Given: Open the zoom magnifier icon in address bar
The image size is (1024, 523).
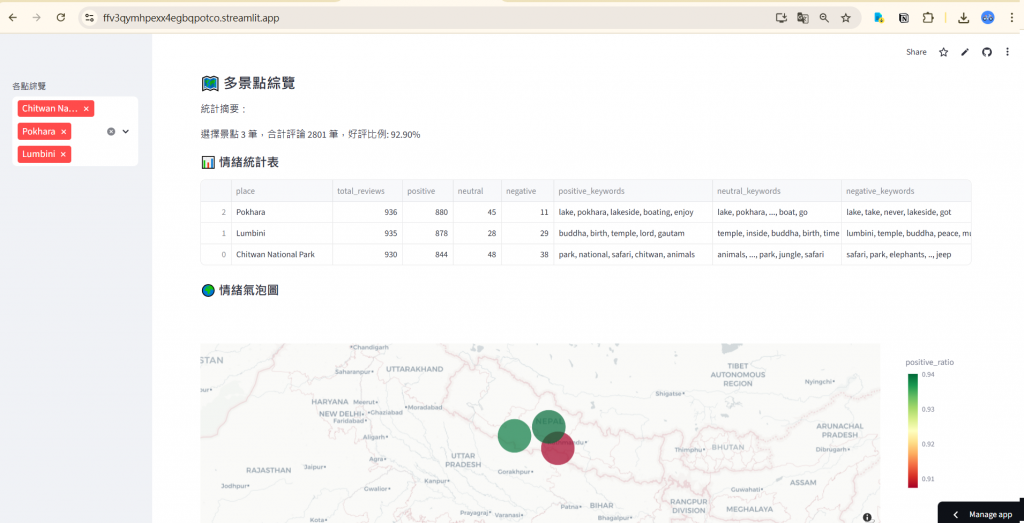Looking at the screenshot, I should pyautogui.click(x=824, y=18).
